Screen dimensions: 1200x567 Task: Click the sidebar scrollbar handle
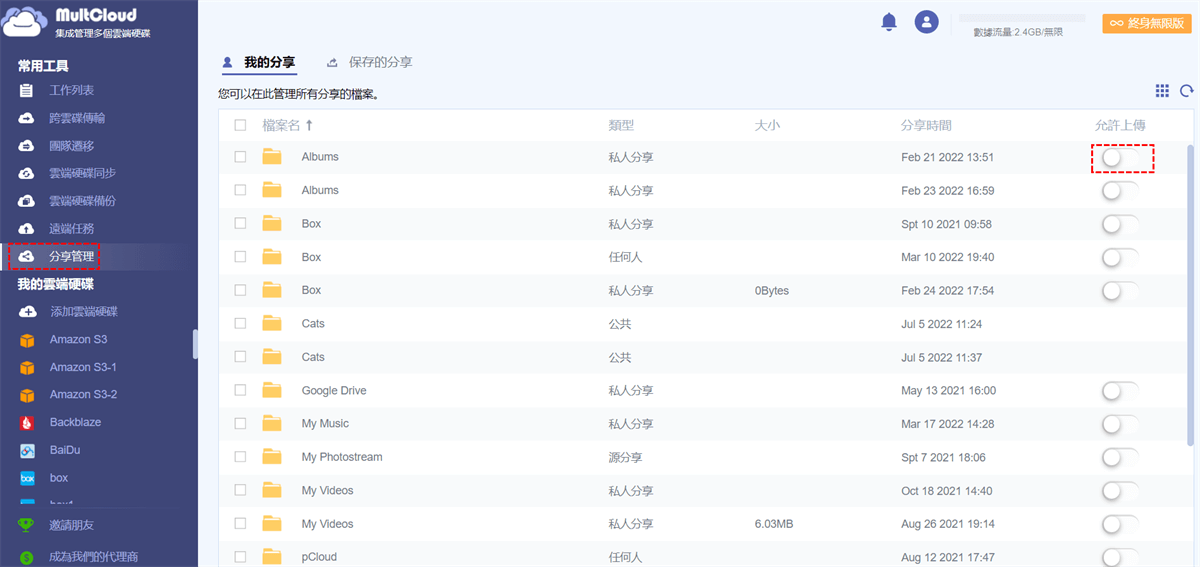coord(195,343)
